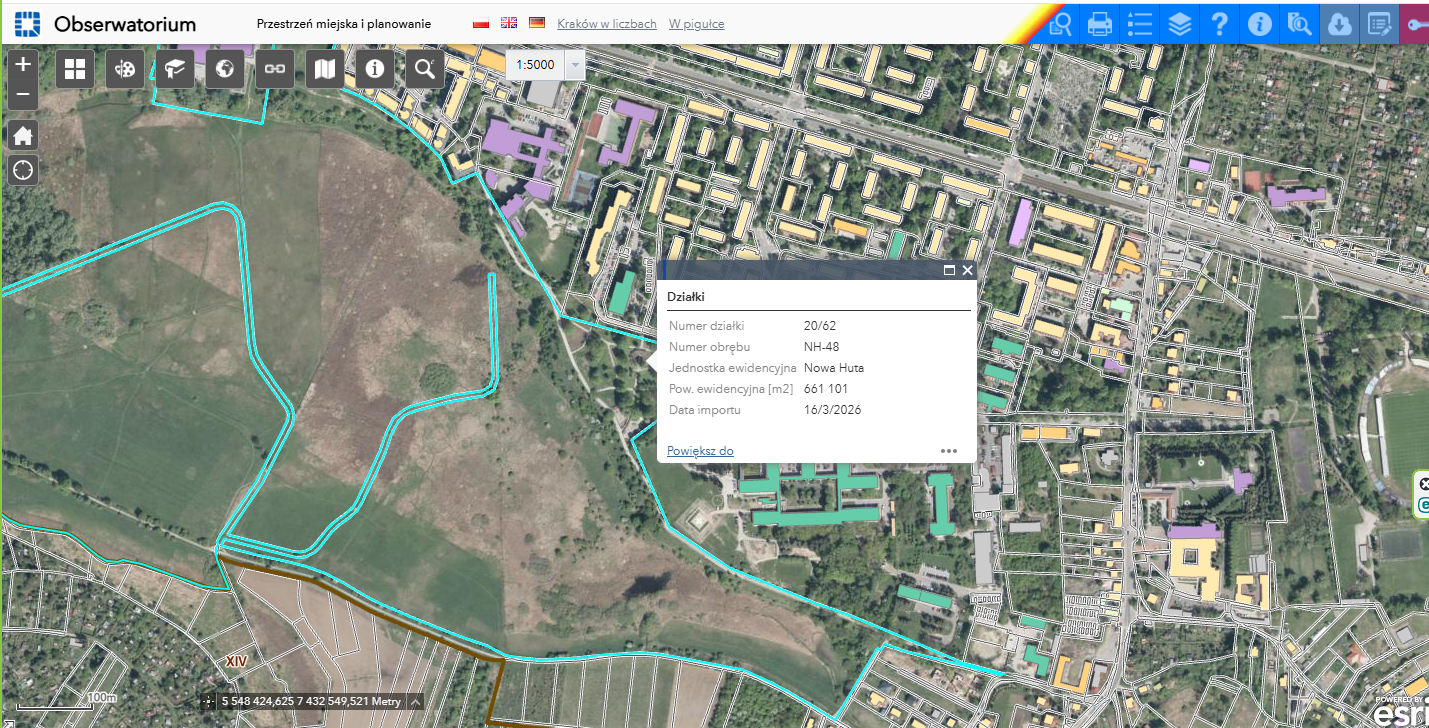Show the legend list icon
The height and width of the screenshot is (728, 1429).
click(1140, 23)
